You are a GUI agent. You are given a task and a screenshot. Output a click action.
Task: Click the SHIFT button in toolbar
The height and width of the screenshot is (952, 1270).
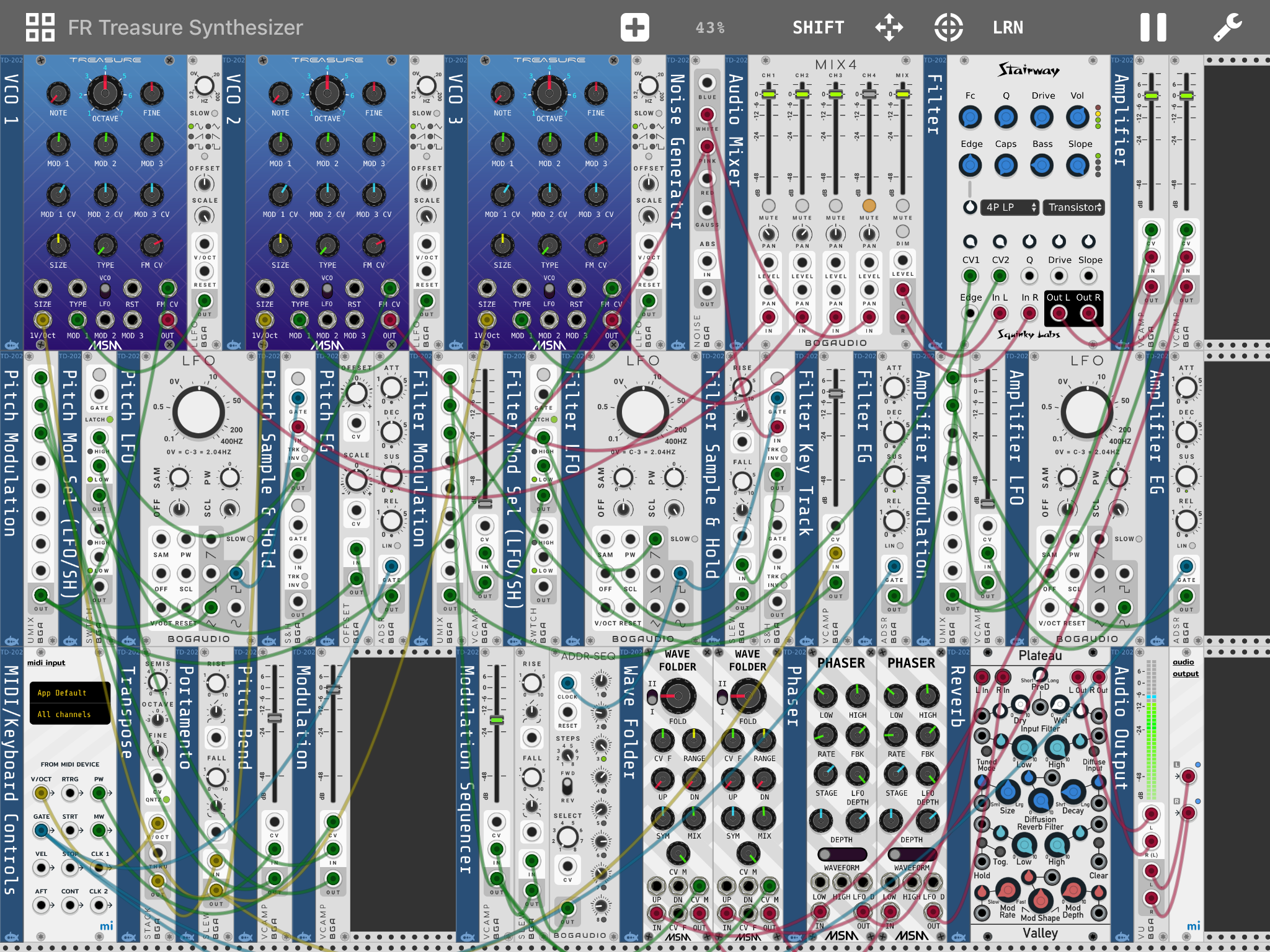[x=818, y=27]
